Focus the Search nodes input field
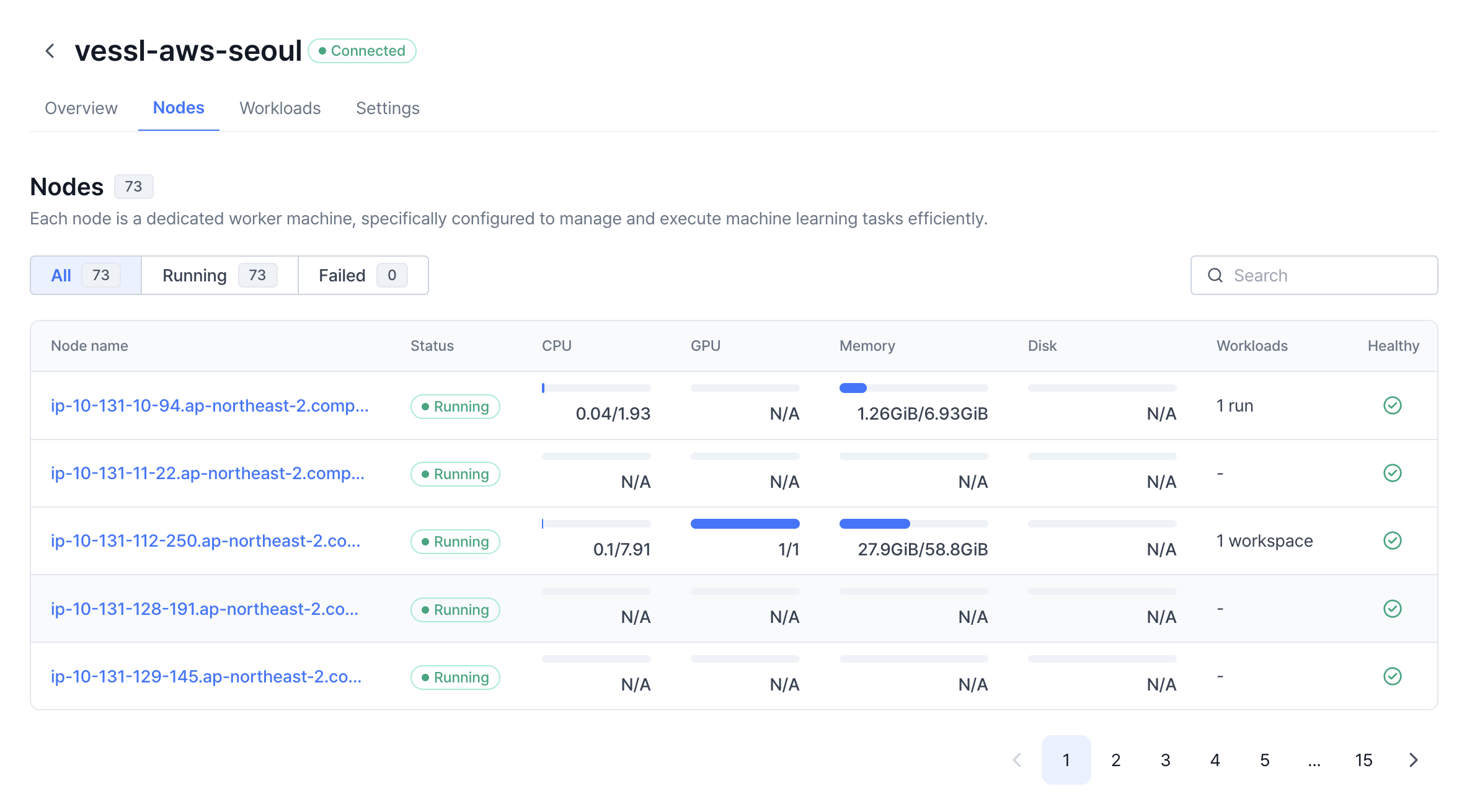Screen dimensions: 1472x812 point(1327,275)
